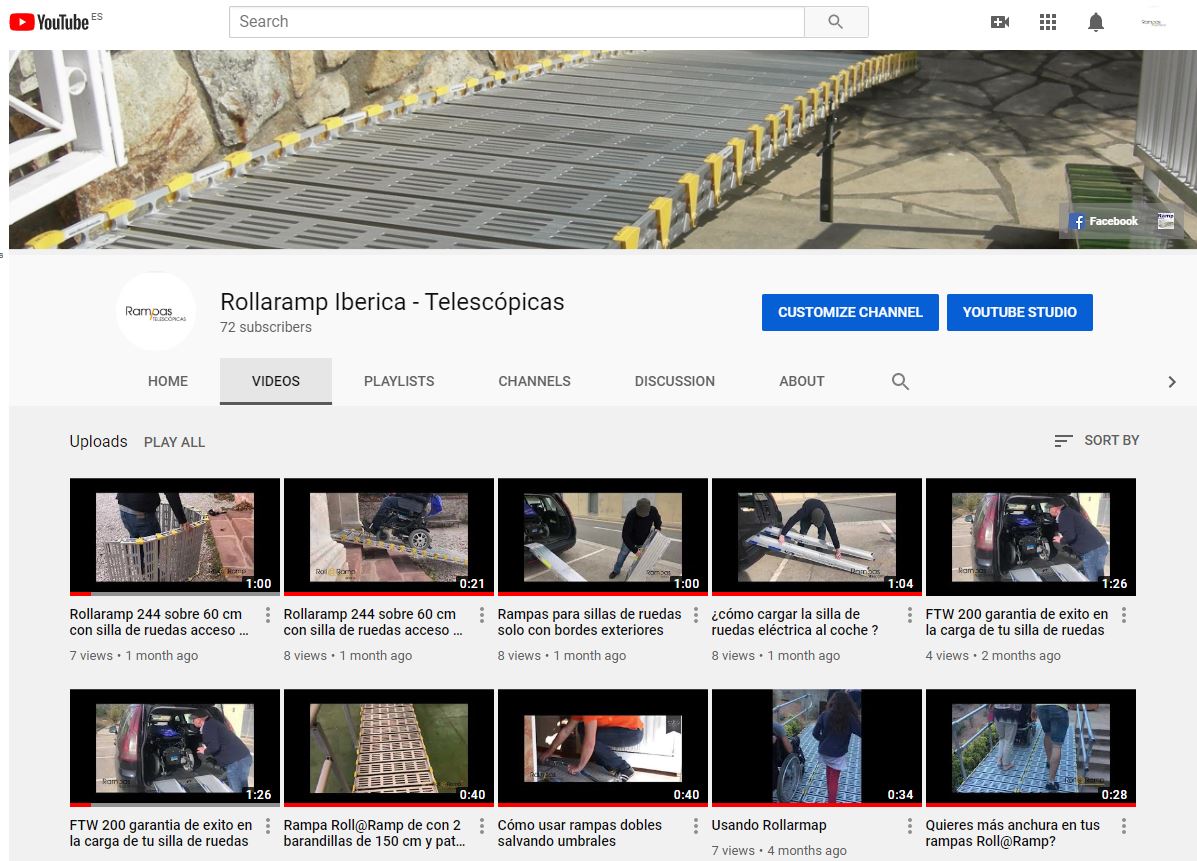Open the YouTube home logo

[49, 22]
